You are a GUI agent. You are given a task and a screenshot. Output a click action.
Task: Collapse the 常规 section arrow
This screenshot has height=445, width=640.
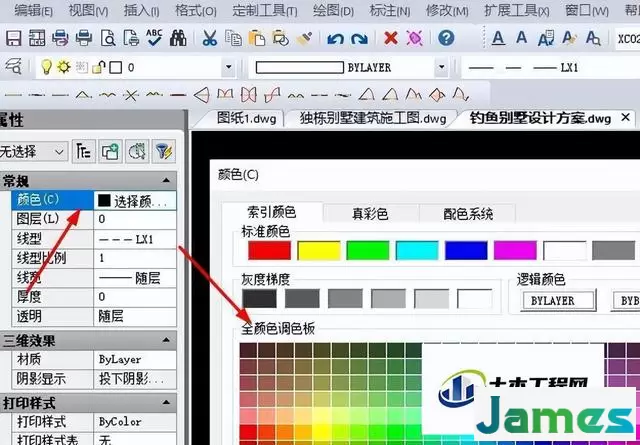[166, 180]
